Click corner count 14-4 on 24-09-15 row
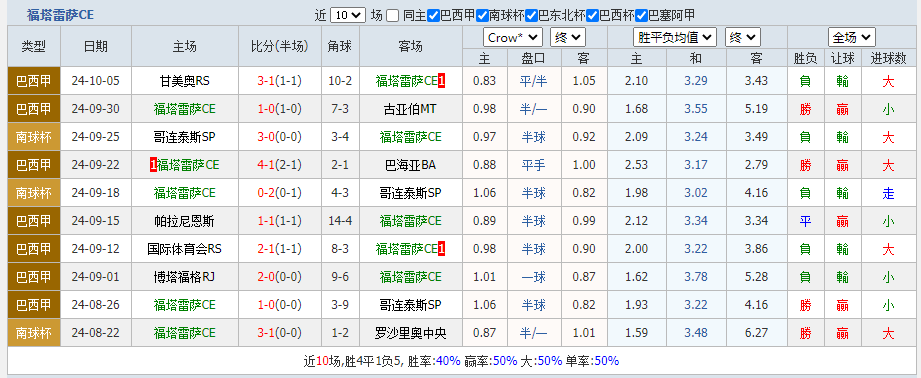 click(341, 221)
